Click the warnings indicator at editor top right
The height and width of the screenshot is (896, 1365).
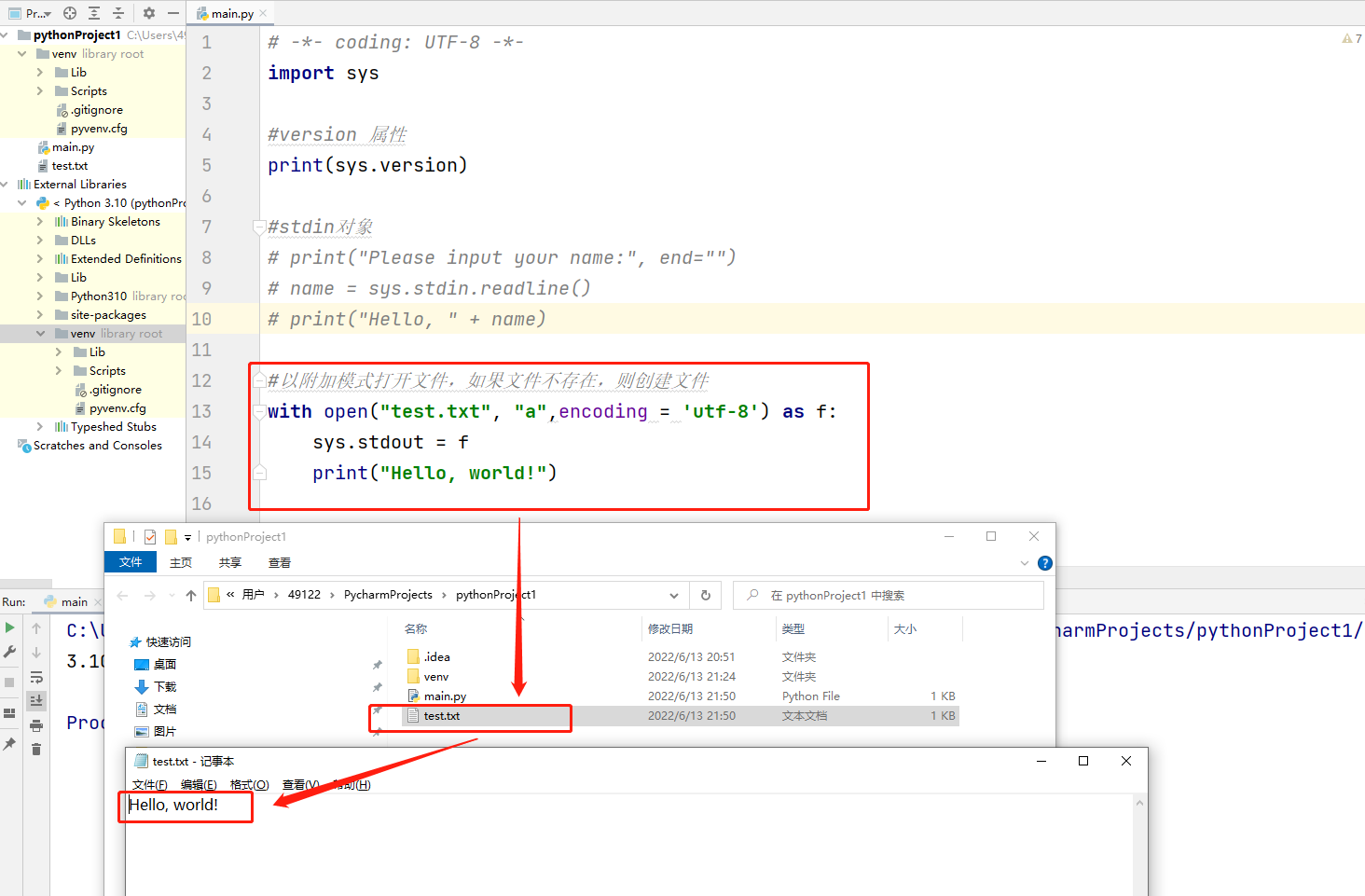pyautogui.click(x=1352, y=38)
